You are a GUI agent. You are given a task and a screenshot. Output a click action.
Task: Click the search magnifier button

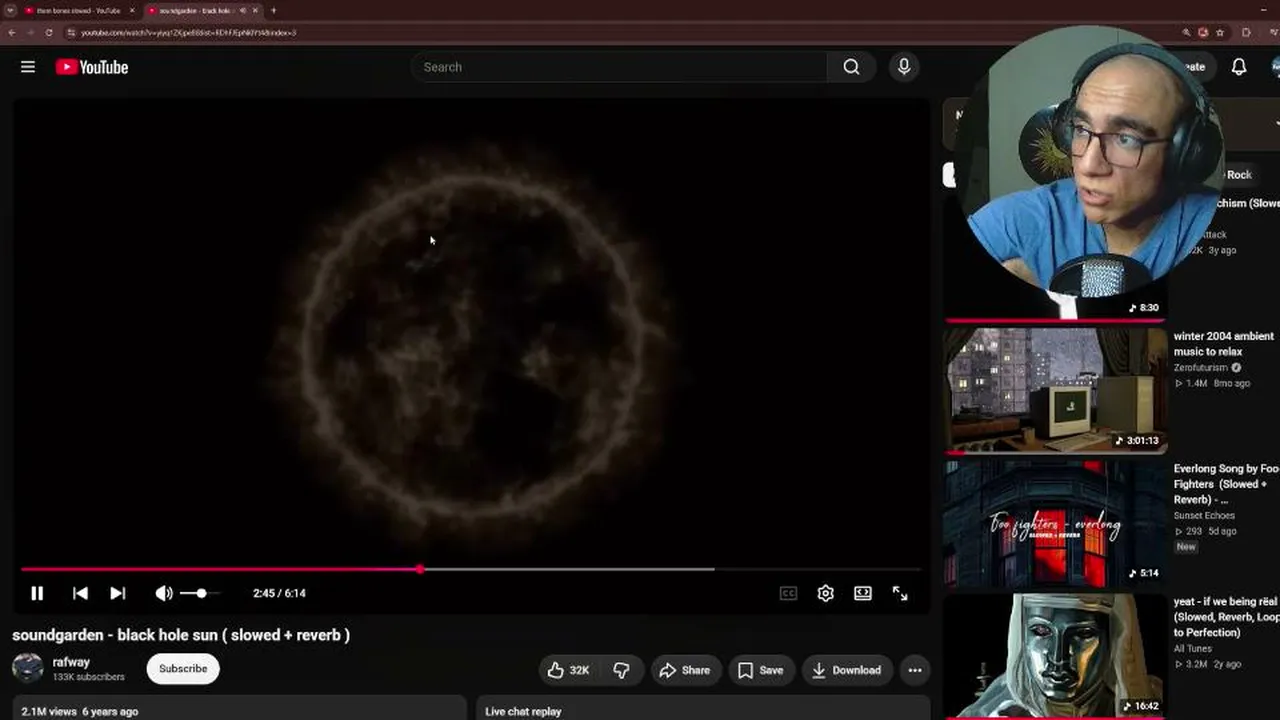pos(851,67)
